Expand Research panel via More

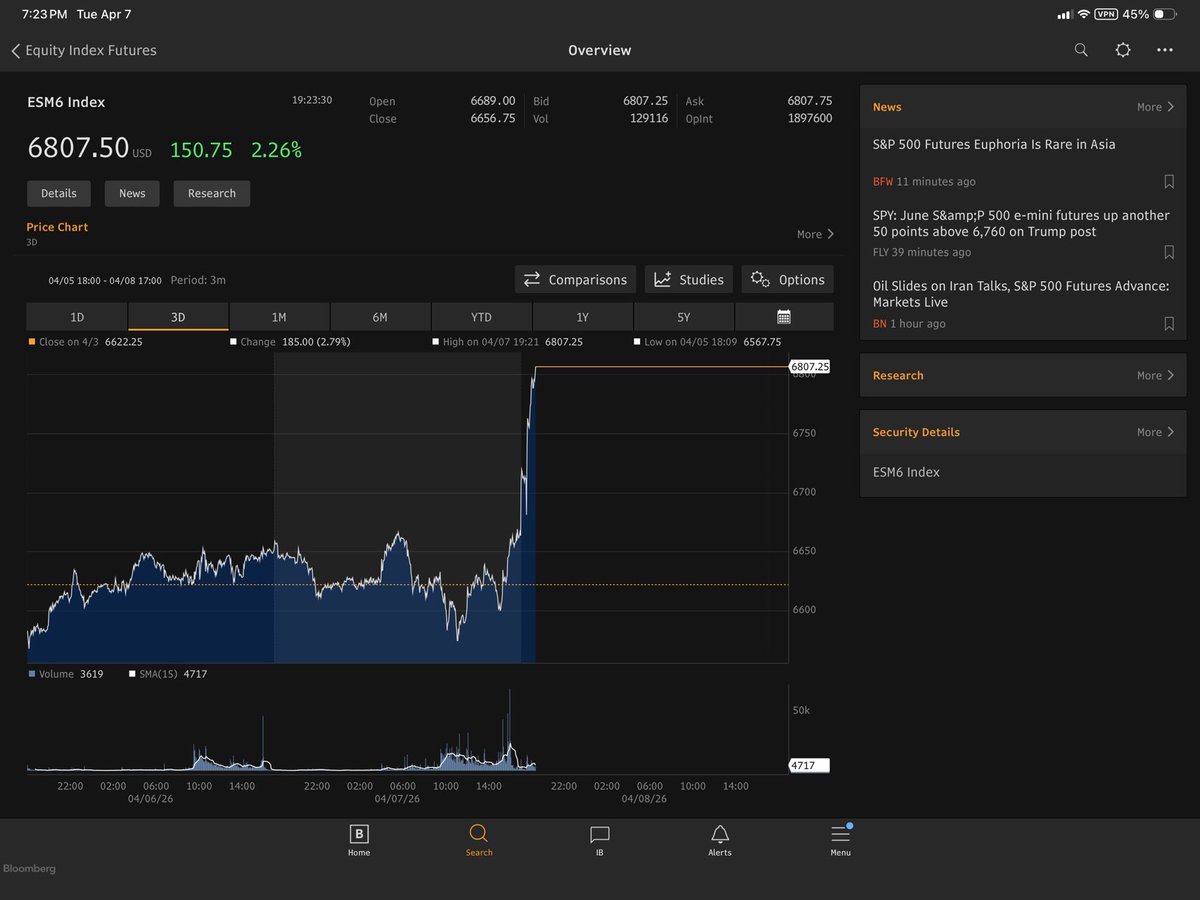(1155, 376)
